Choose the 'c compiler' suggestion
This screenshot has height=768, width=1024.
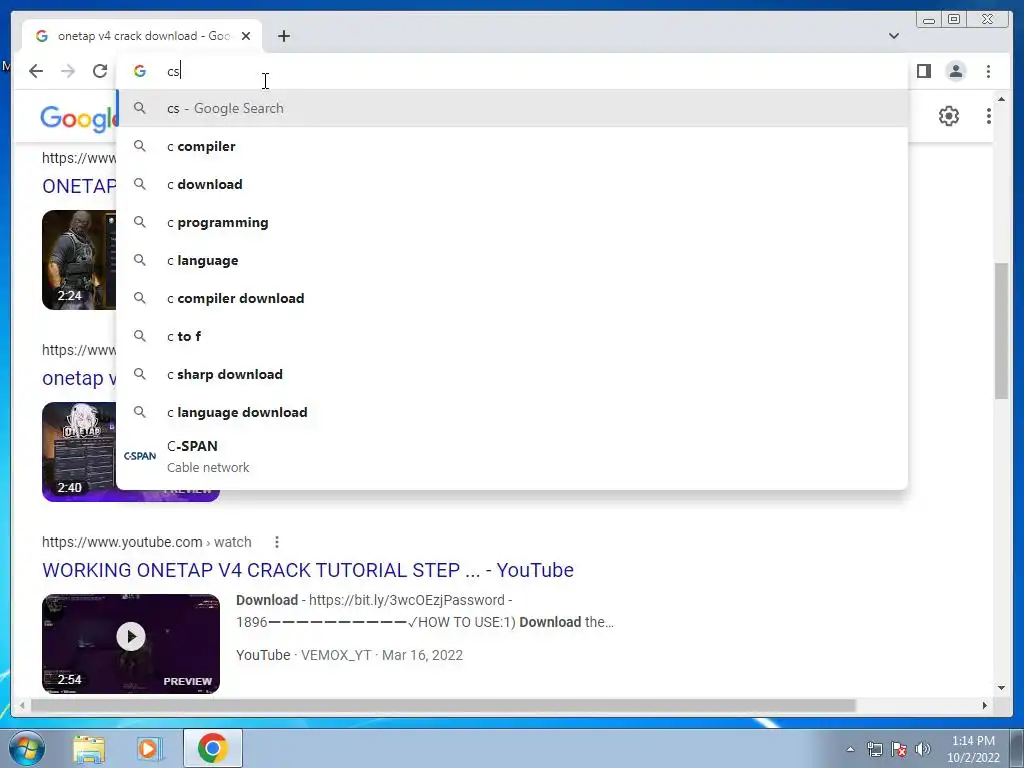pos(512,146)
